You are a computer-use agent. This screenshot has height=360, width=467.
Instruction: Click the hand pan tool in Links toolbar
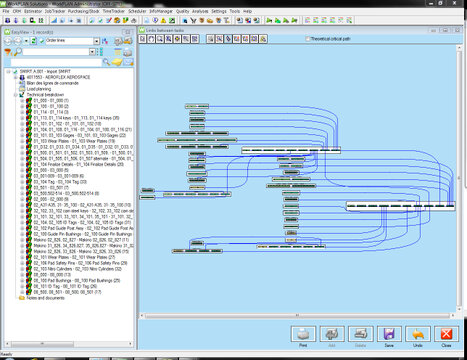[x=151, y=39]
